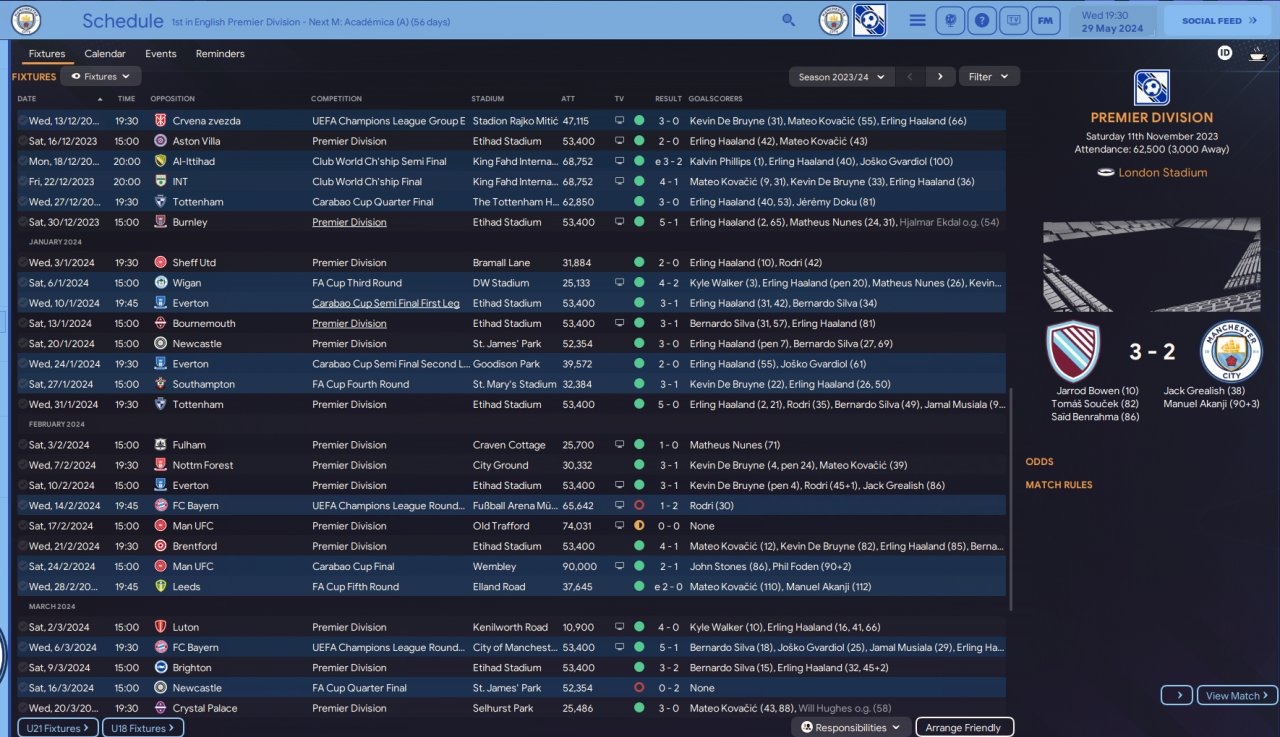Click the Al-Ittihad club crest
Image resolution: width=1280 pixels, height=737 pixels.
tap(160, 161)
